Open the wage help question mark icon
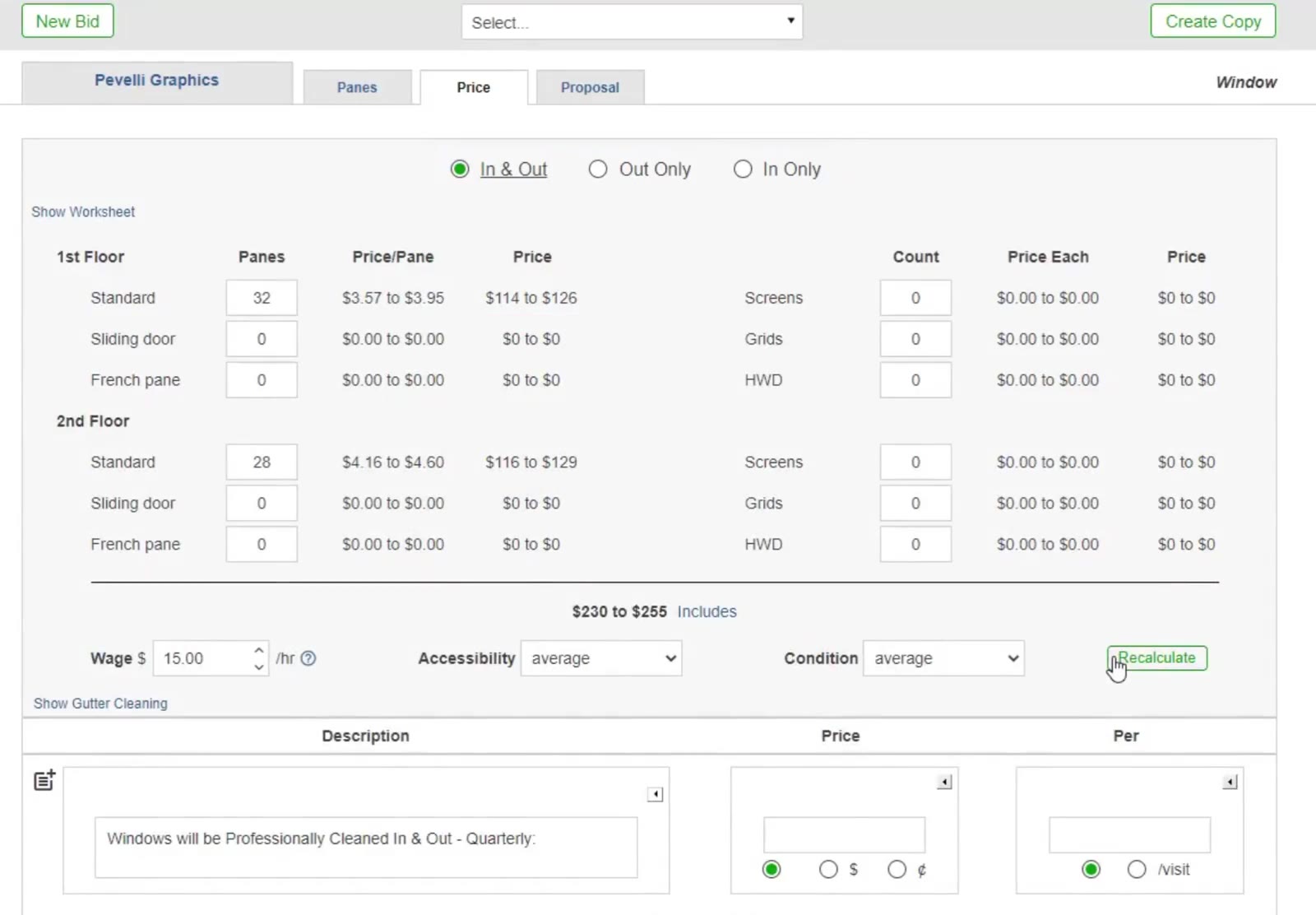Screen dimensions: 1316x915 click(308, 658)
